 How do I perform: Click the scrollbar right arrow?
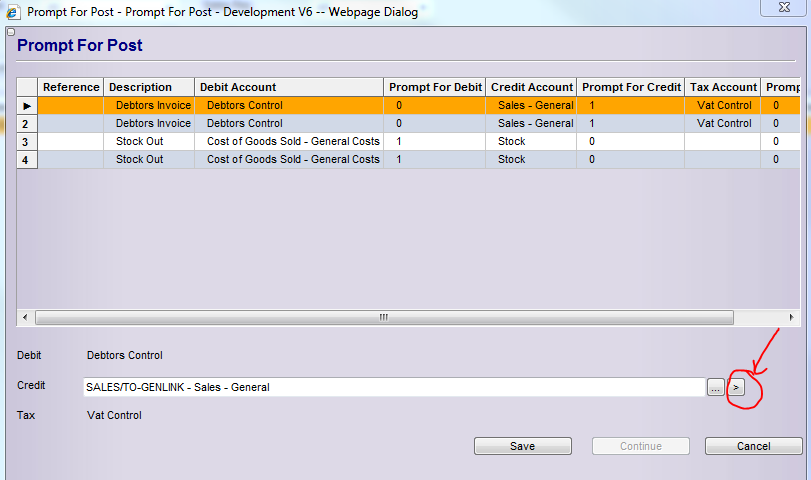(792, 317)
